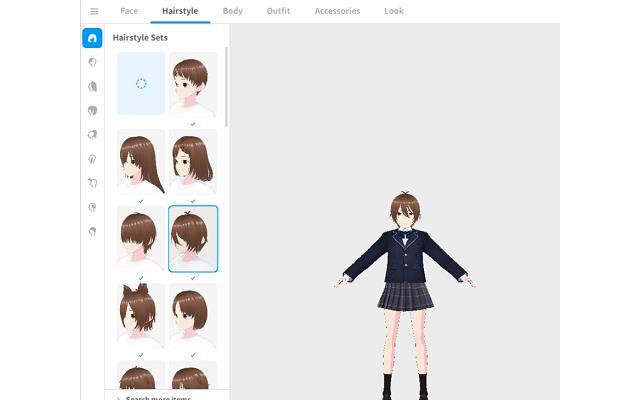Choose the partially visible bottom-right hairstyle preset
Screen dimensions: 640x400
193,375
